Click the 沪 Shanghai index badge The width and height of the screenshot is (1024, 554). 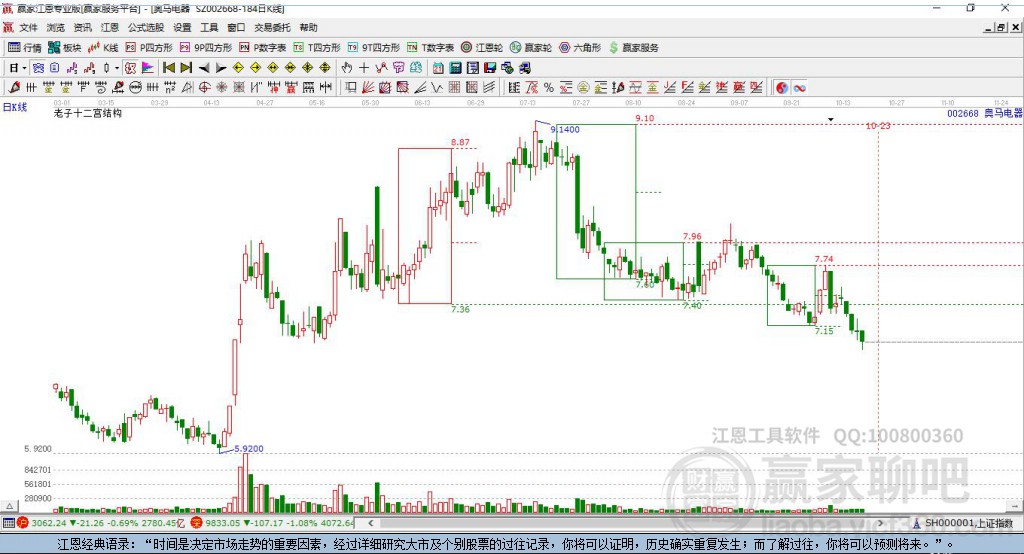coord(23,523)
